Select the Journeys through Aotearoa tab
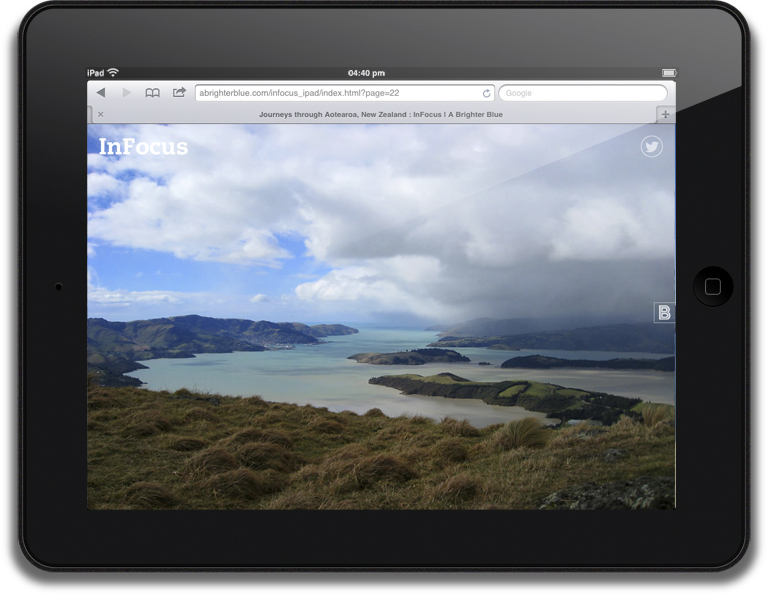This screenshot has width=768, height=595. [380, 115]
